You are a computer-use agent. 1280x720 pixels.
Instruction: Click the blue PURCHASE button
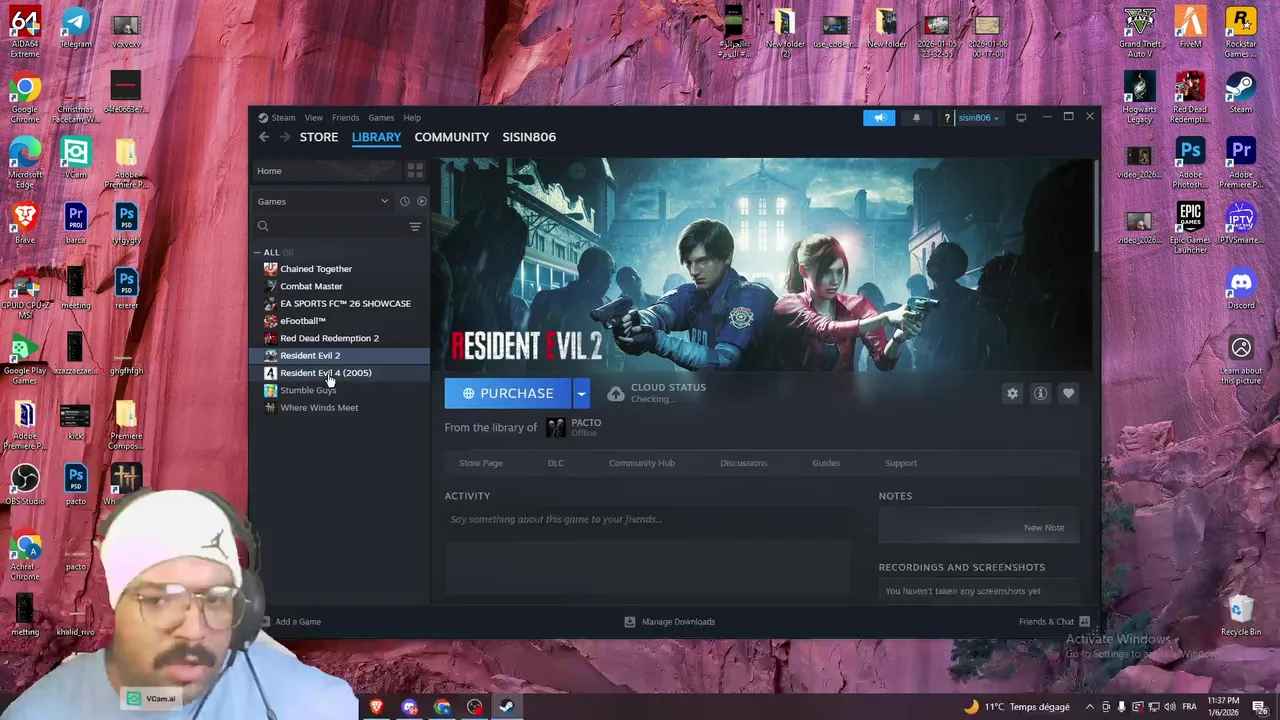coord(508,393)
